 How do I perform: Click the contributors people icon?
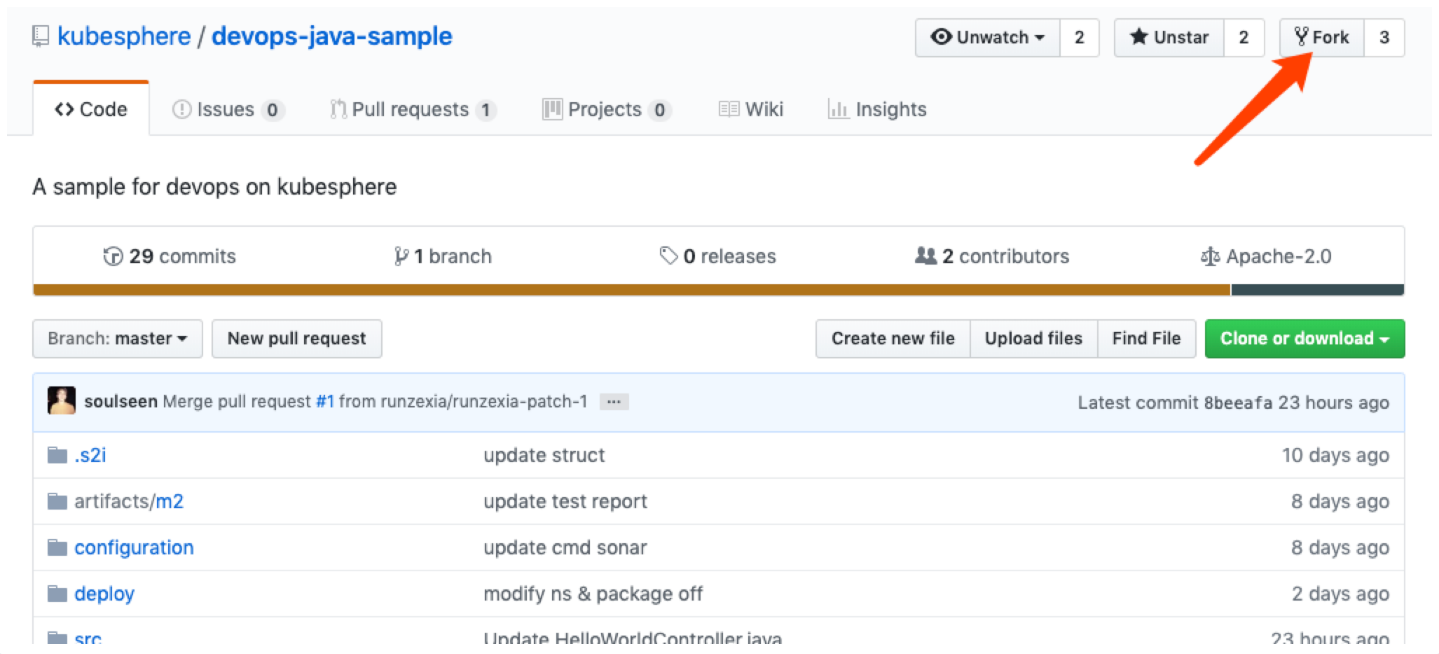point(926,257)
